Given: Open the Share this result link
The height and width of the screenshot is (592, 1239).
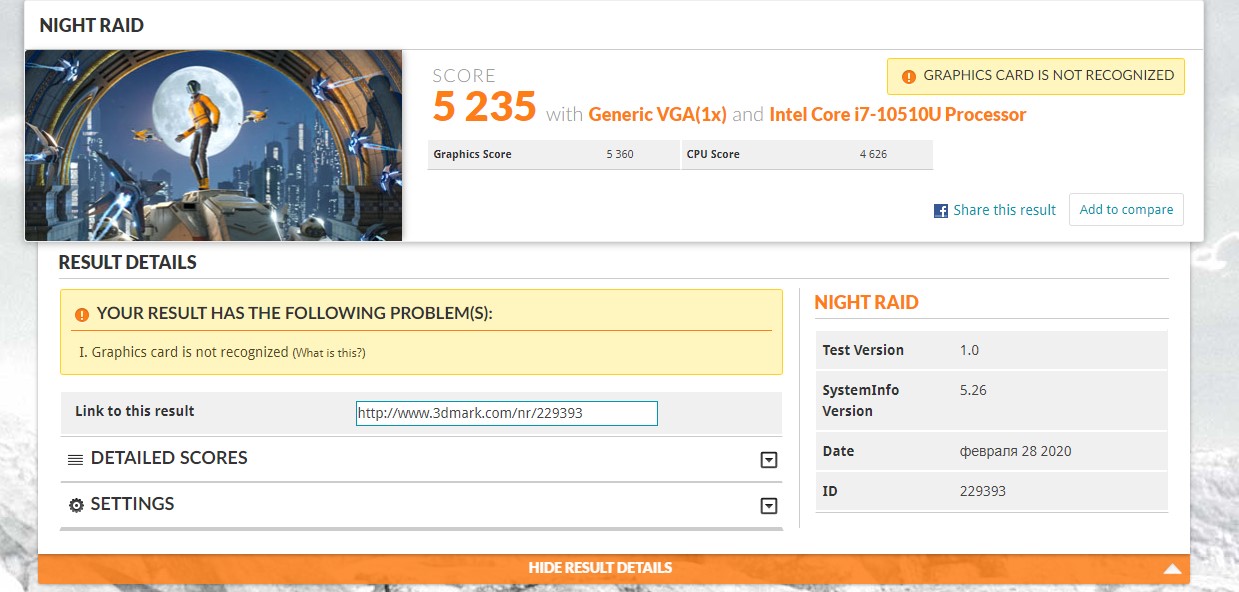Looking at the screenshot, I should (x=1004, y=210).
